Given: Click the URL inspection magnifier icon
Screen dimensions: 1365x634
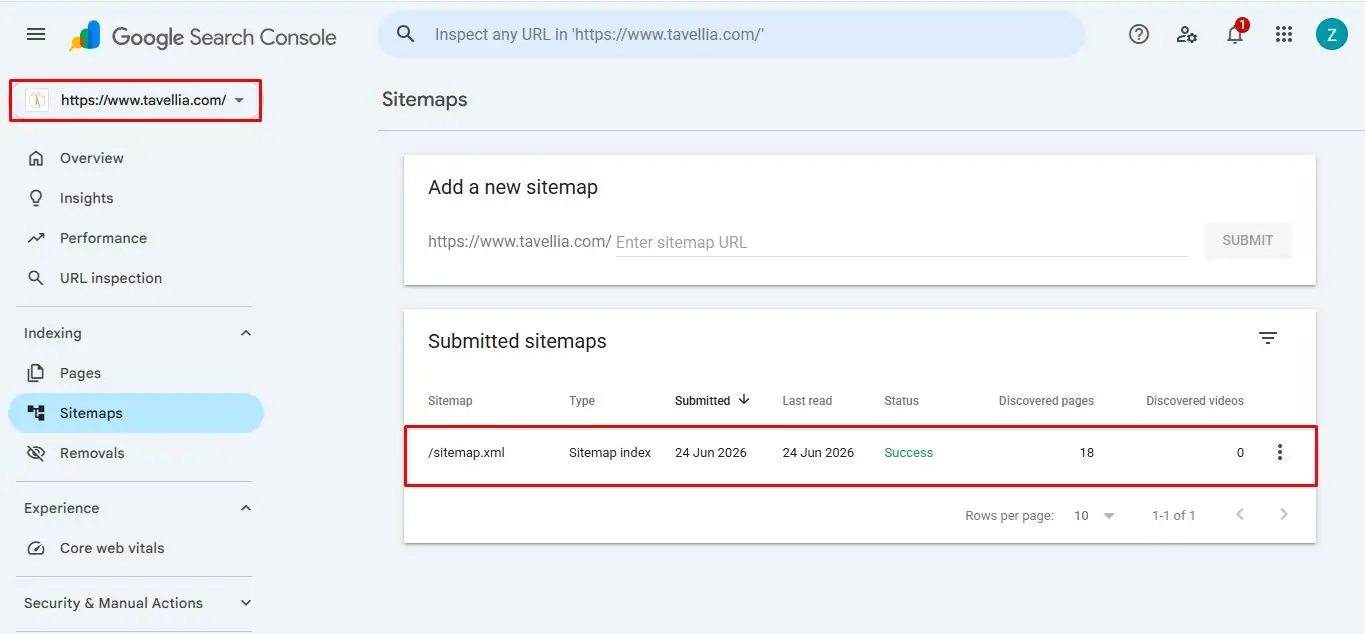Looking at the screenshot, I should point(36,278).
